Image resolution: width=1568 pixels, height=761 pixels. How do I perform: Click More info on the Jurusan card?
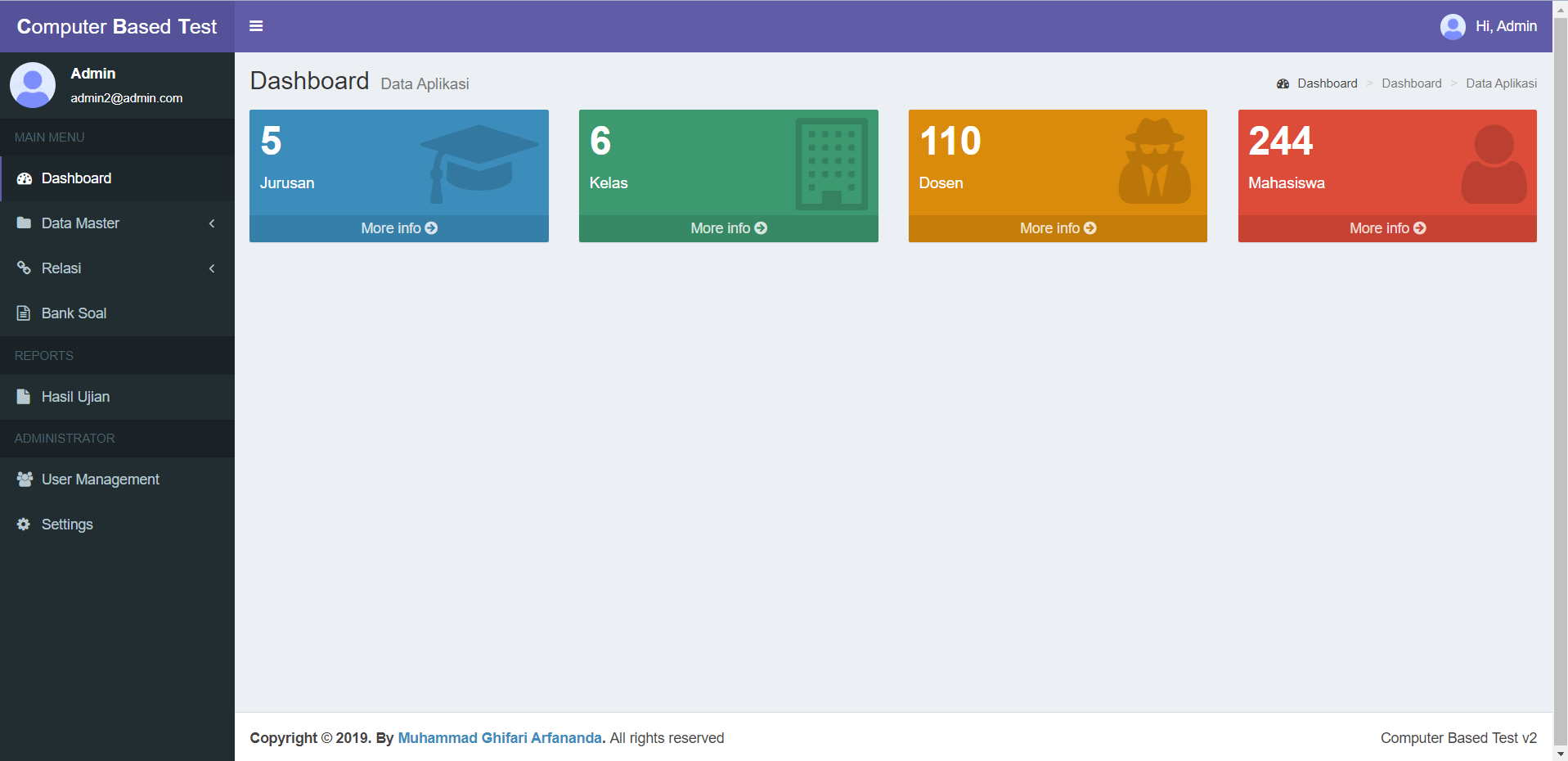(x=399, y=228)
